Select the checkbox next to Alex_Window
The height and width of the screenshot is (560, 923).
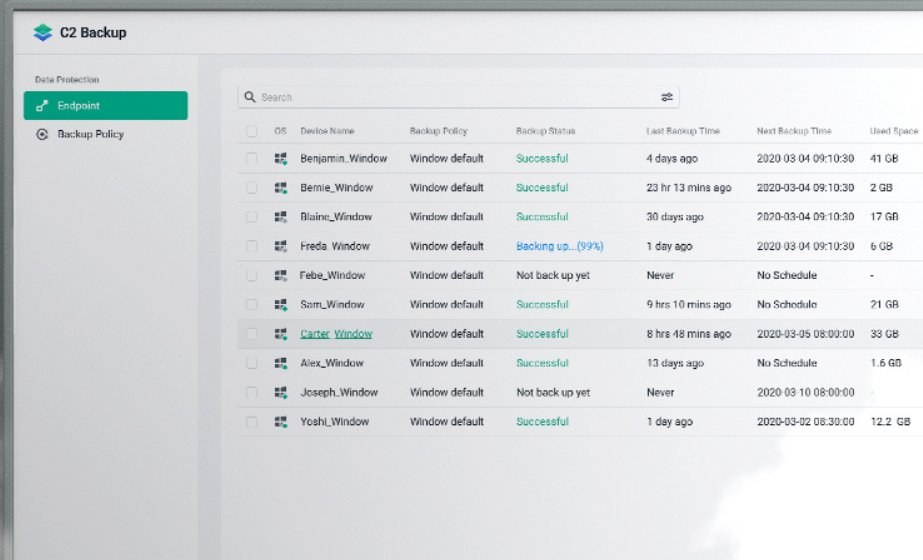(x=251, y=363)
